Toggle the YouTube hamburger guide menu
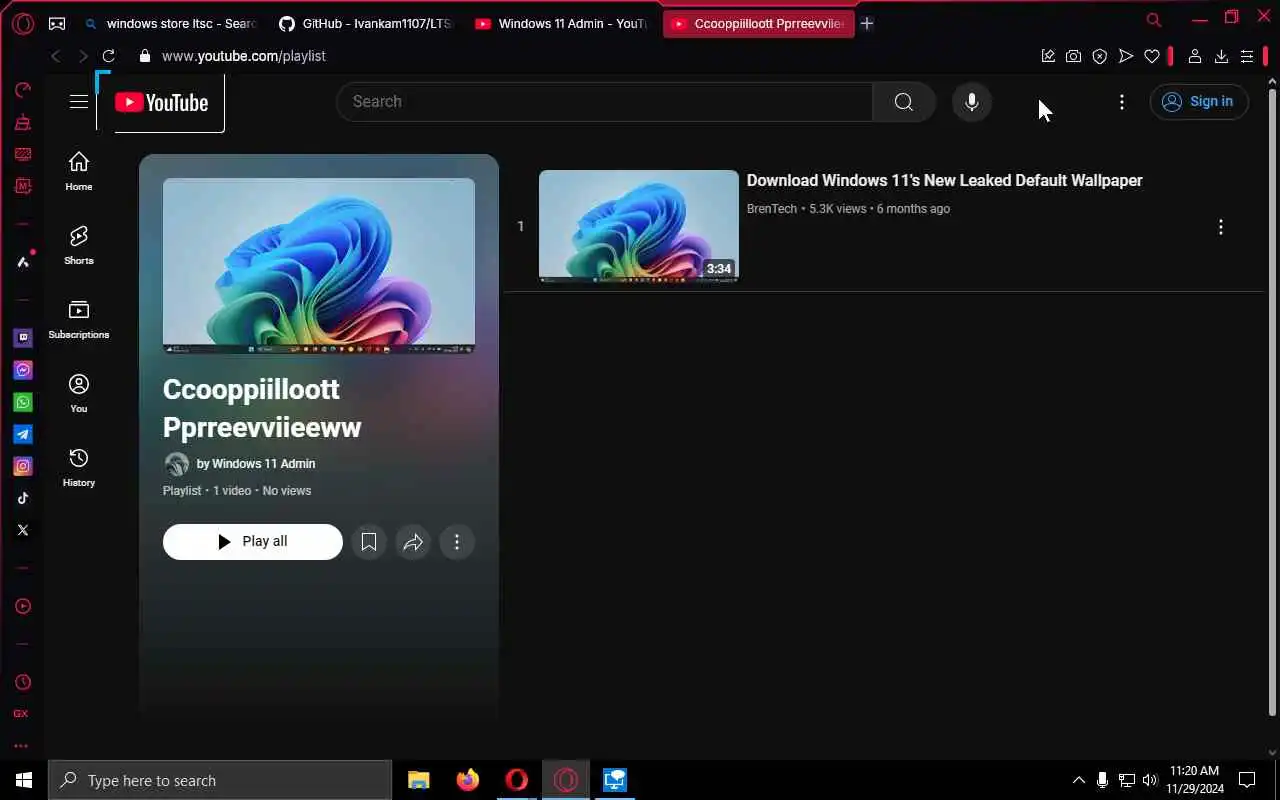 (79, 101)
